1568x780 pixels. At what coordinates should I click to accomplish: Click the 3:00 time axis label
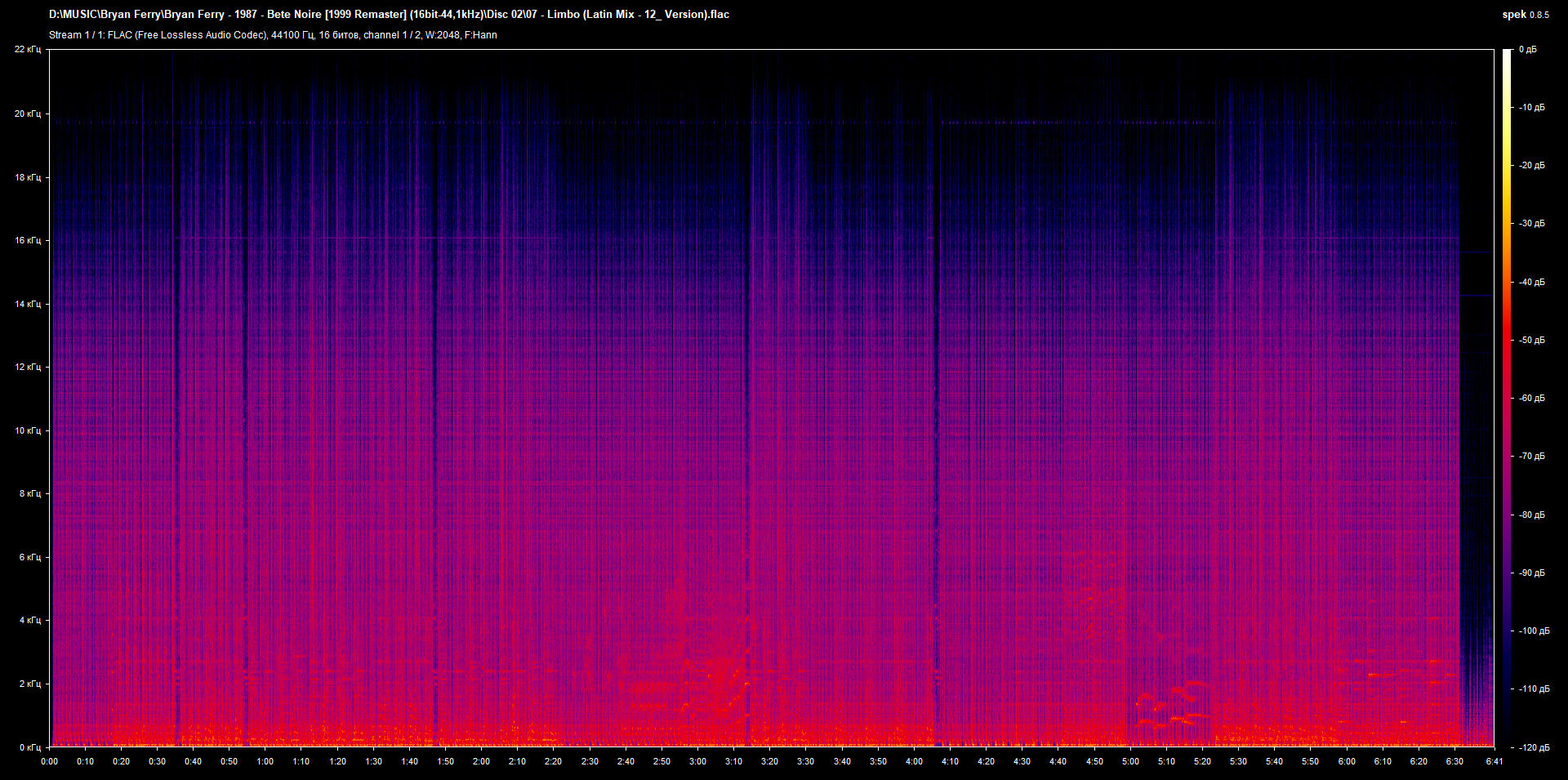click(697, 762)
